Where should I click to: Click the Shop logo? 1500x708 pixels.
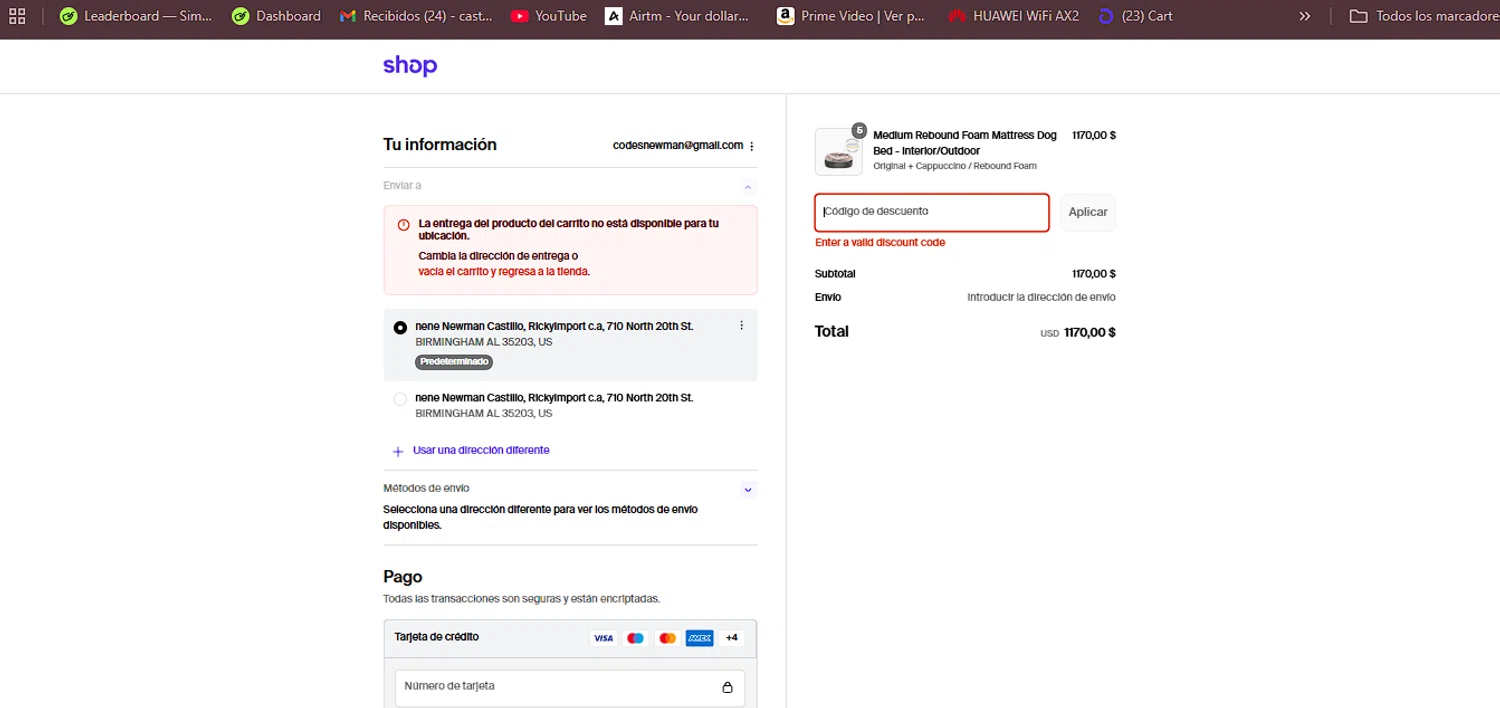(x=410, y=66)
